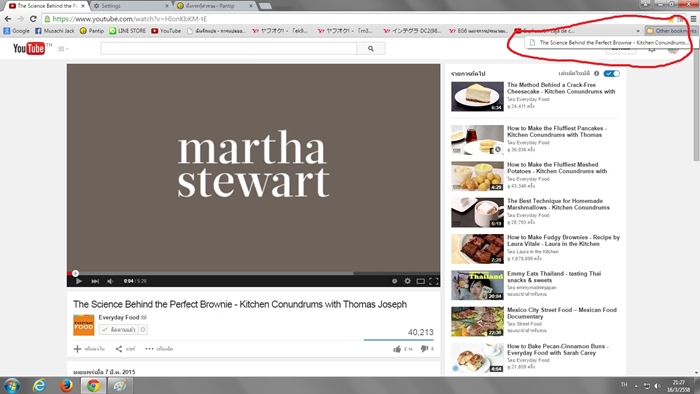This screenshot has height=394, width=700.
Task: Toggle the subscribed button for Everyday Food
Action: [118, 330]
